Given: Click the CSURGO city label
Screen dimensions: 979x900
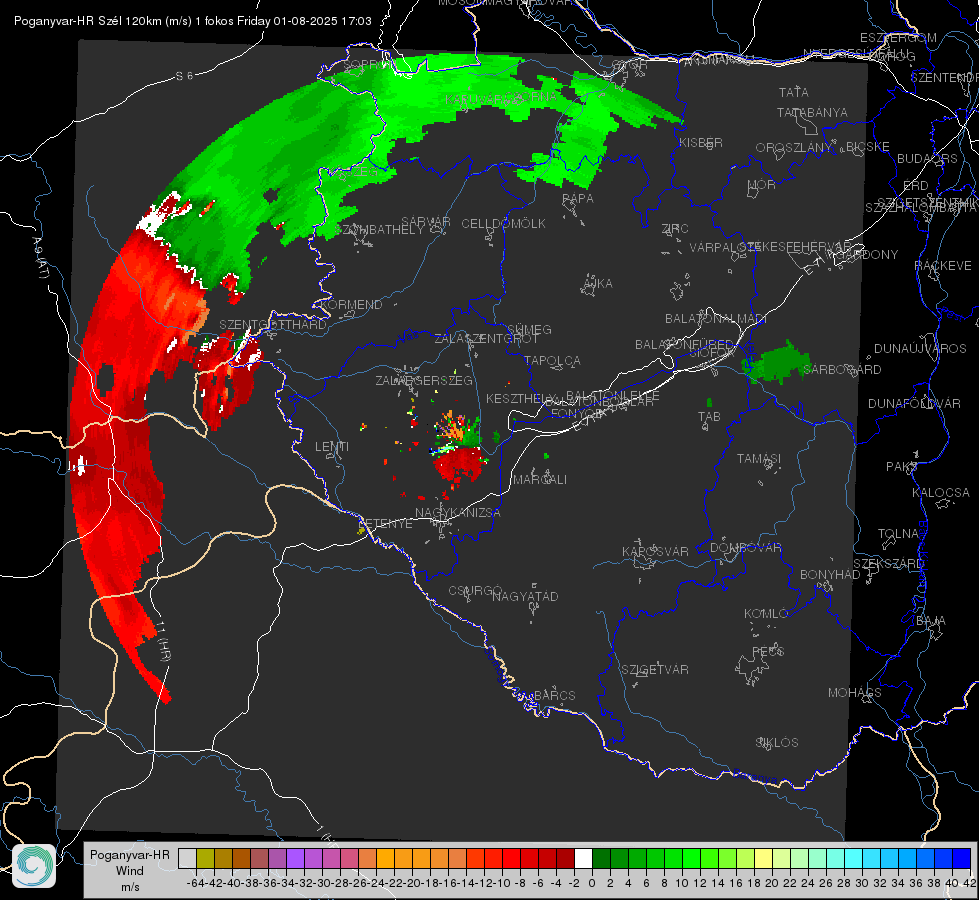Looking at the screenshot, I should (475, 591).
